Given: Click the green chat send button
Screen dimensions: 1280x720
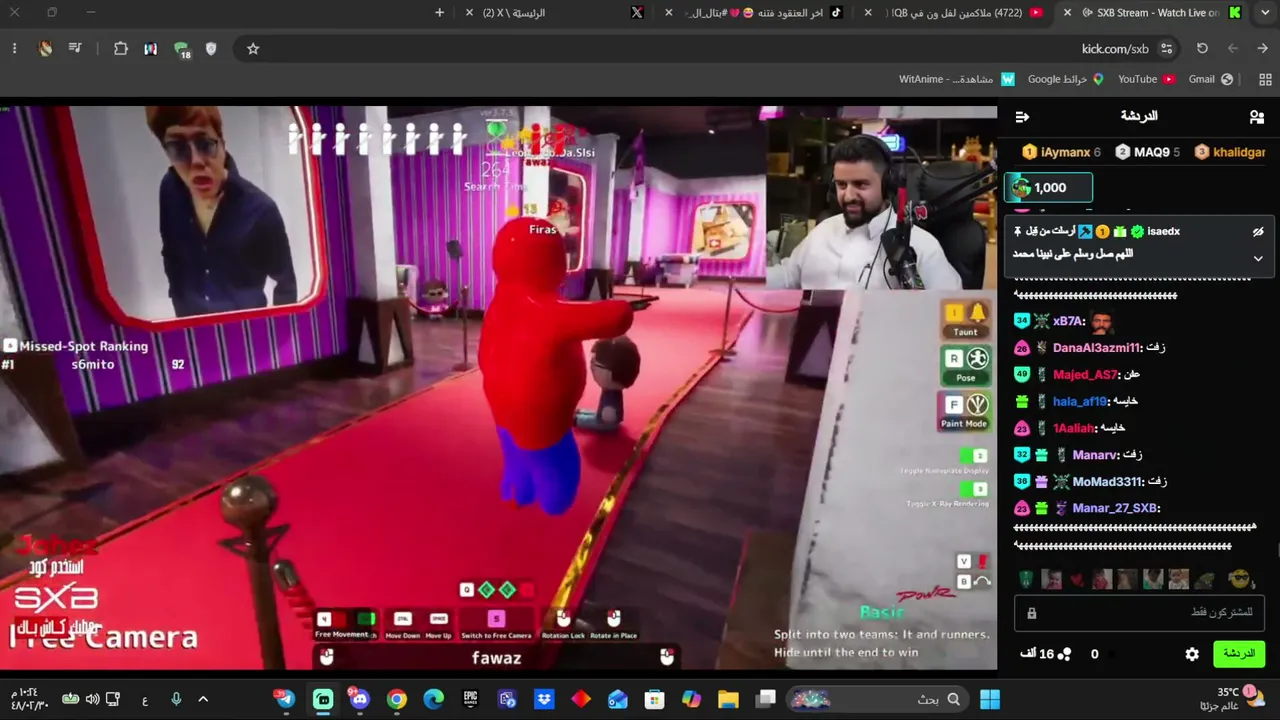Looking at the screenshot, I should tap(1239, 654).
